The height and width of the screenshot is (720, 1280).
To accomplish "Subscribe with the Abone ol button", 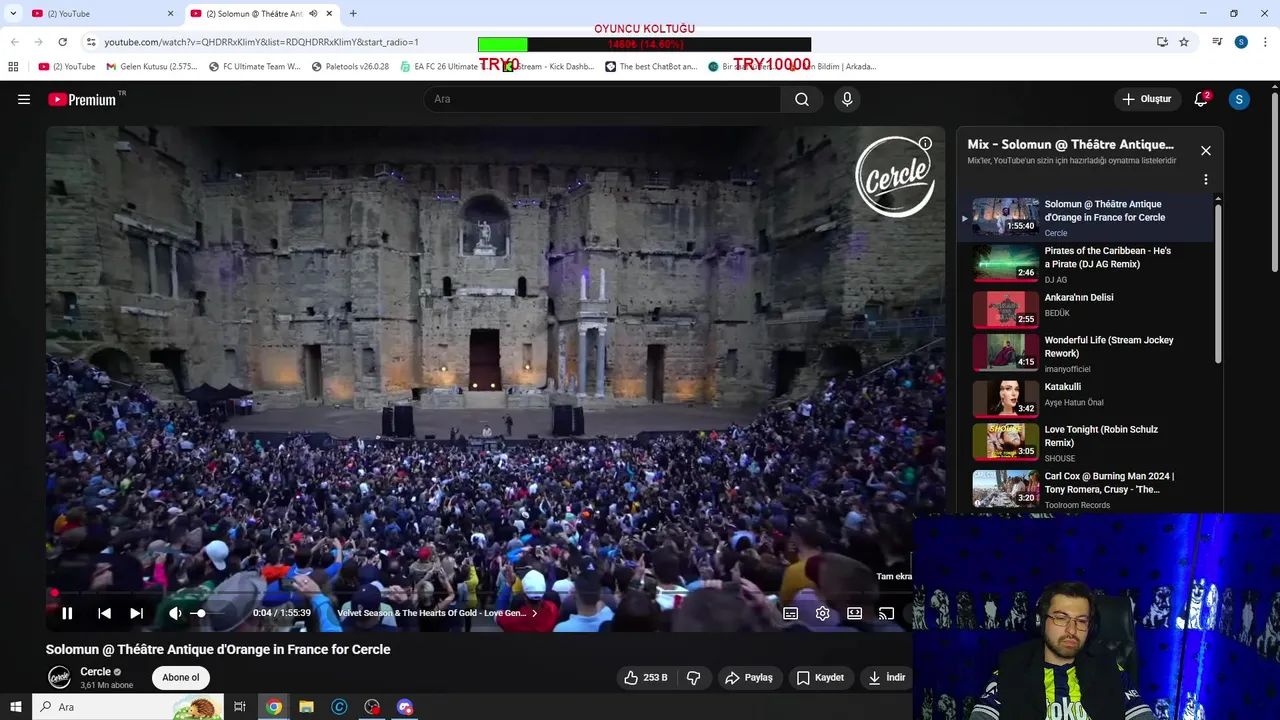I will click(x=181, y=677).
